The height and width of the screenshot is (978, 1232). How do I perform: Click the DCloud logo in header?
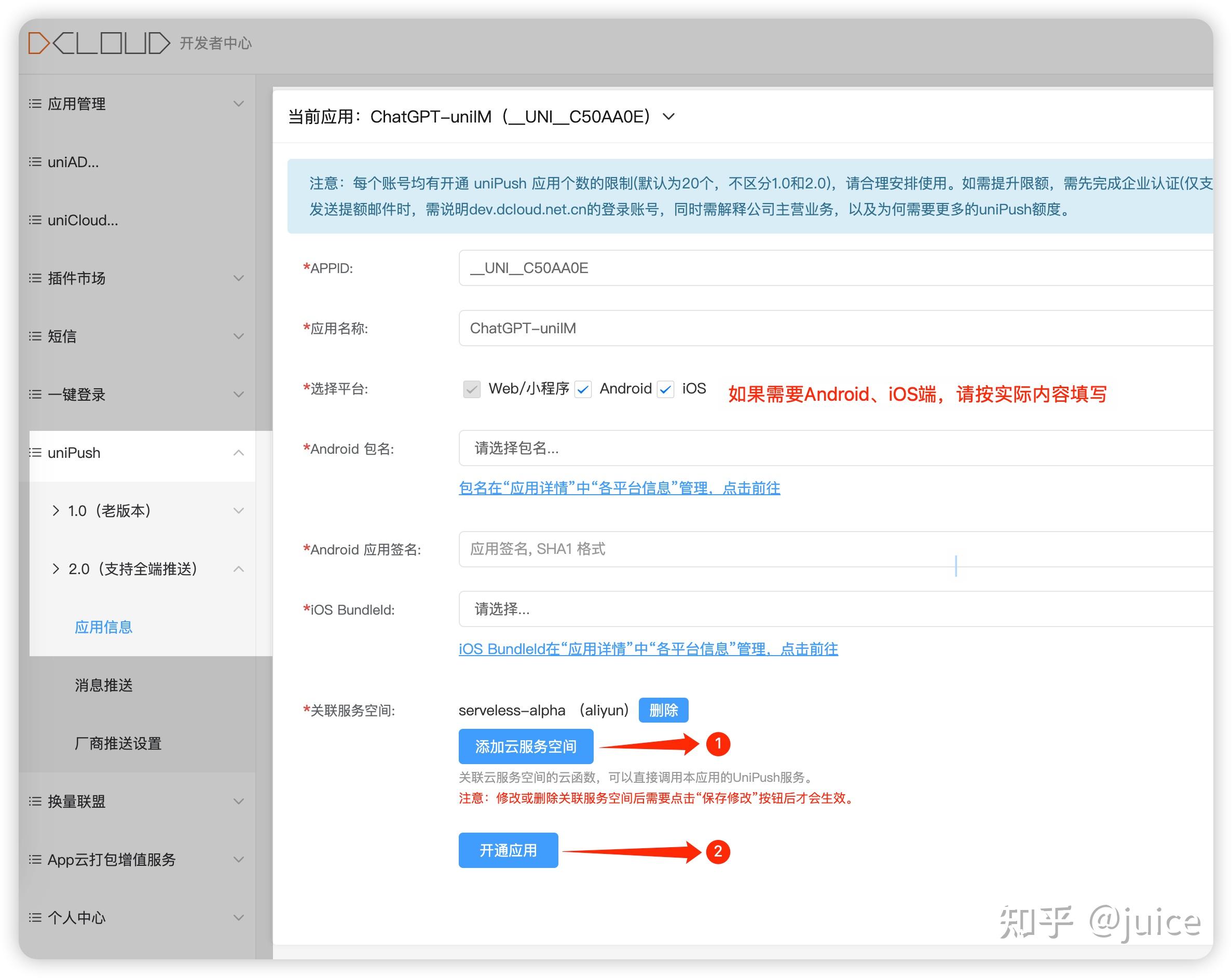99,43
